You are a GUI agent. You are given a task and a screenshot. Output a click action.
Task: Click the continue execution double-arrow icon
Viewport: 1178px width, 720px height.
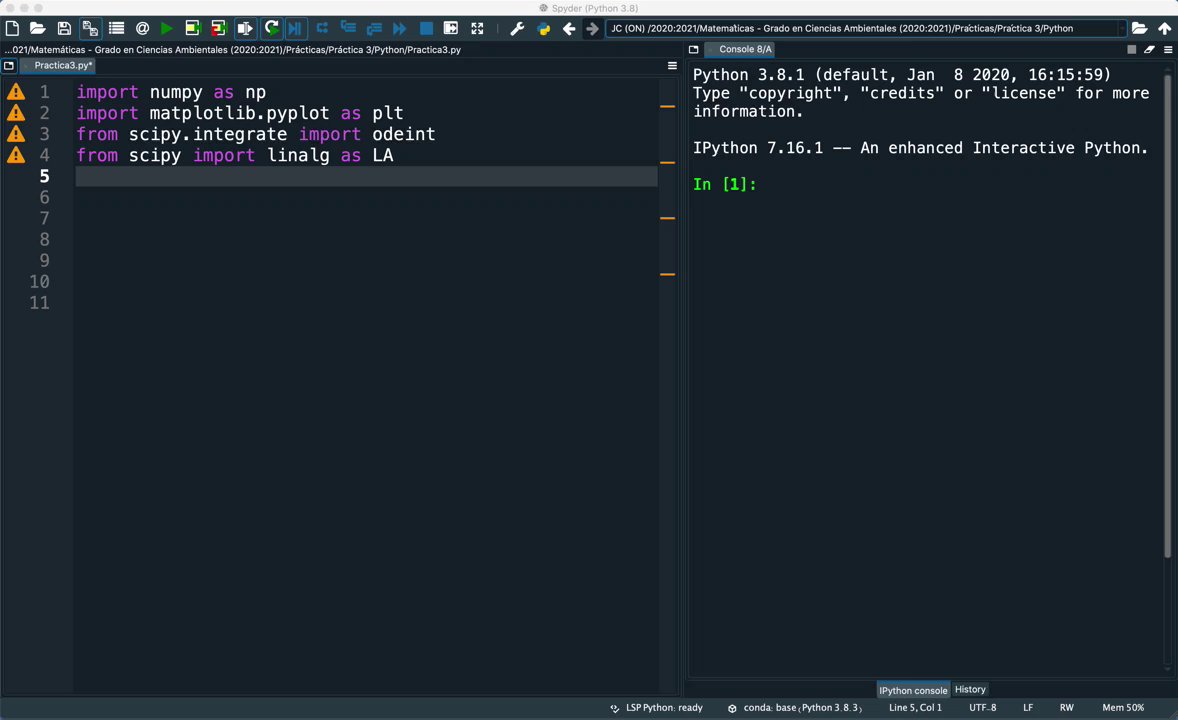pos(400,29)
